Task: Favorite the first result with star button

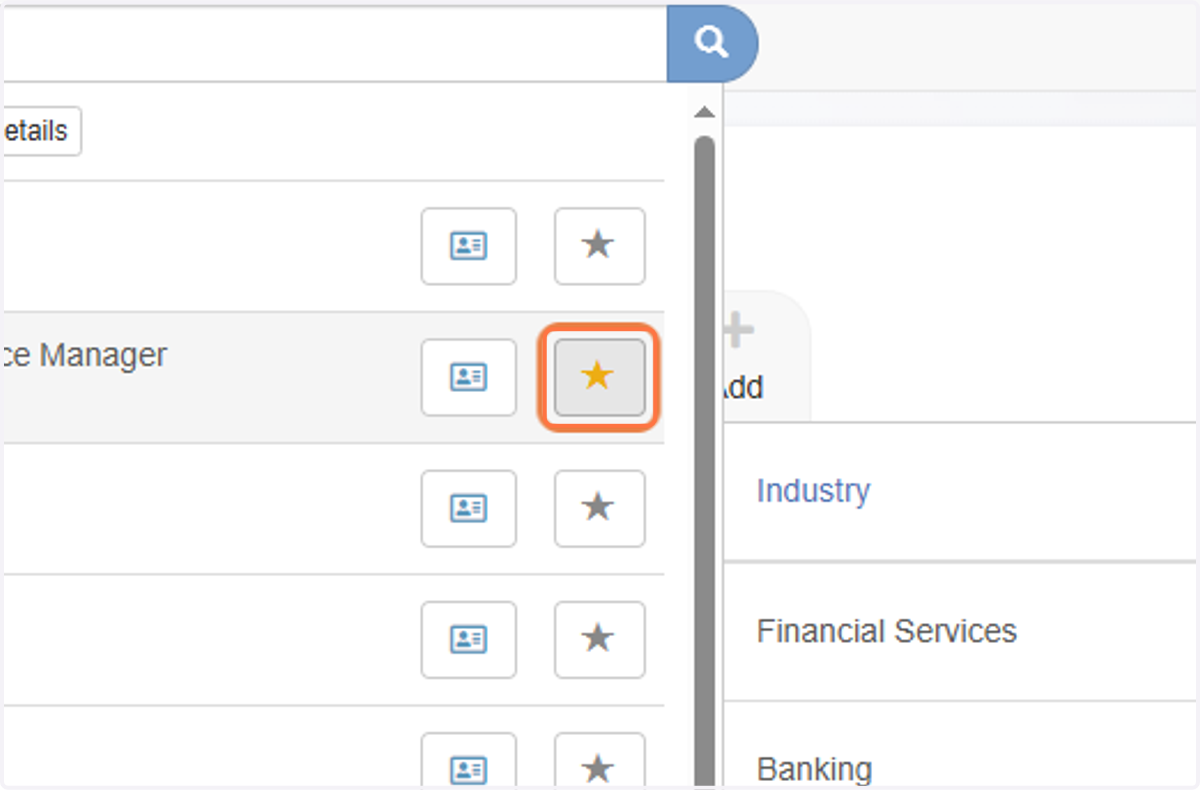Action: click(x=599, y=246)
